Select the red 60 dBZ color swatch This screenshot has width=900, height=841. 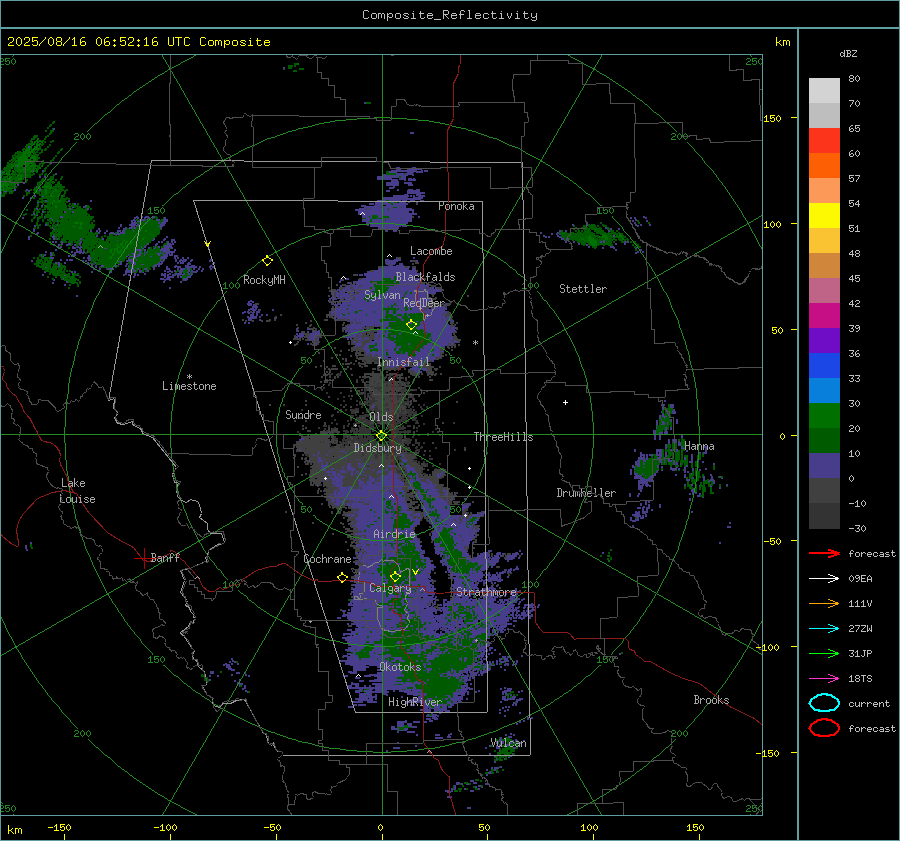[824, 141]
